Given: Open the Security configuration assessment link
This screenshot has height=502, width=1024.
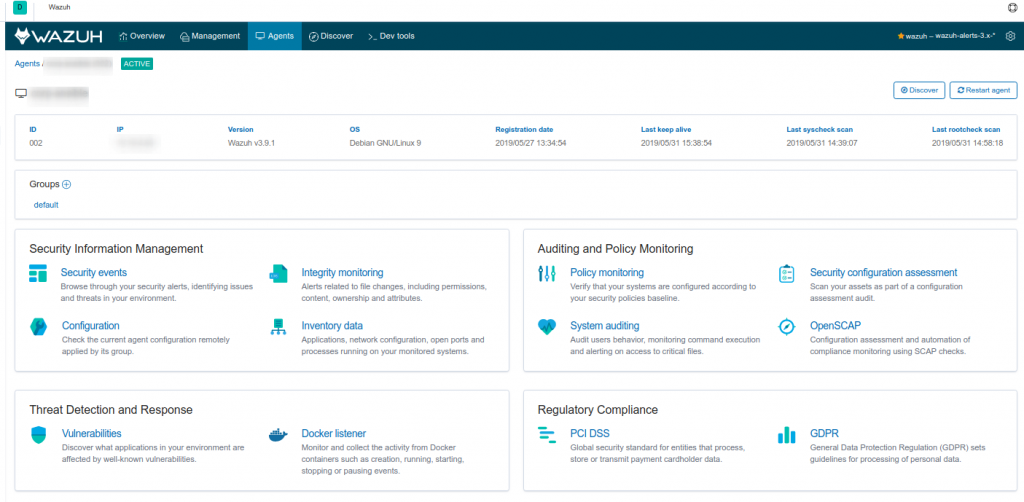Looking at the screenshot, I should (x=884, y=273).
